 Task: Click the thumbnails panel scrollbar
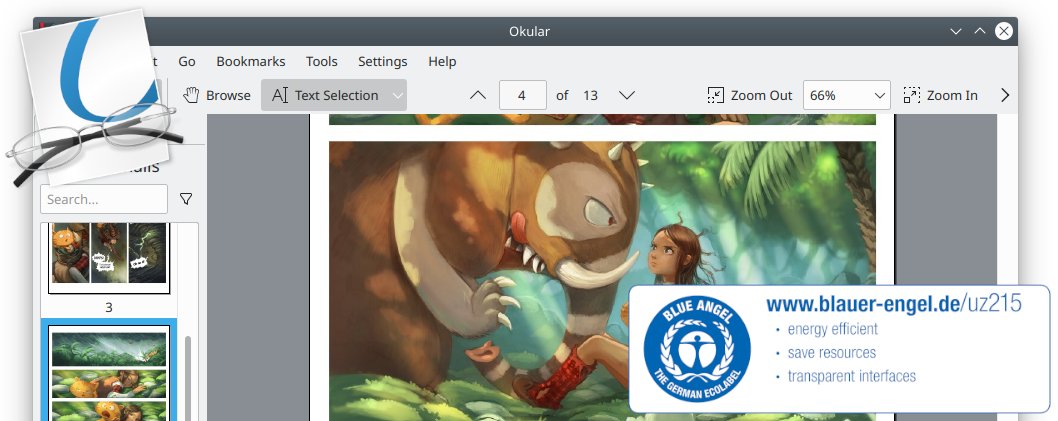[x=188, y=378]
